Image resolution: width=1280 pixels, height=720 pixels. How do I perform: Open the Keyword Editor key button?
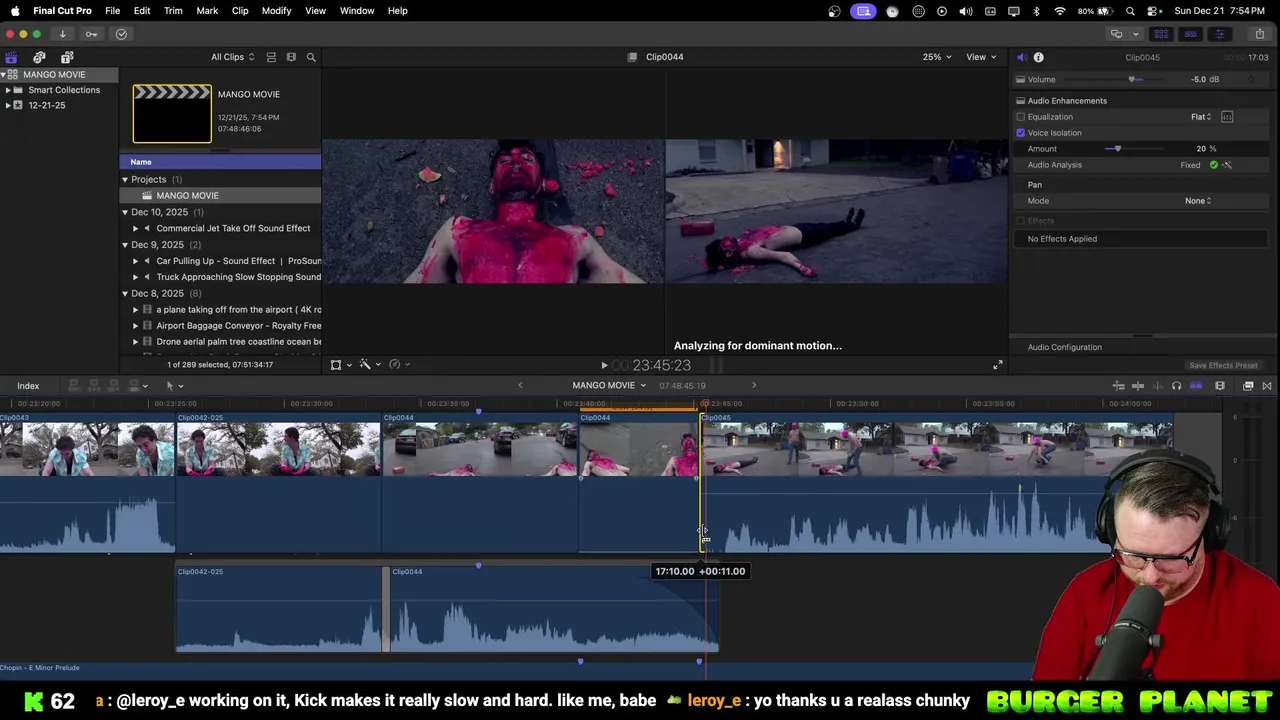(91, 34)
